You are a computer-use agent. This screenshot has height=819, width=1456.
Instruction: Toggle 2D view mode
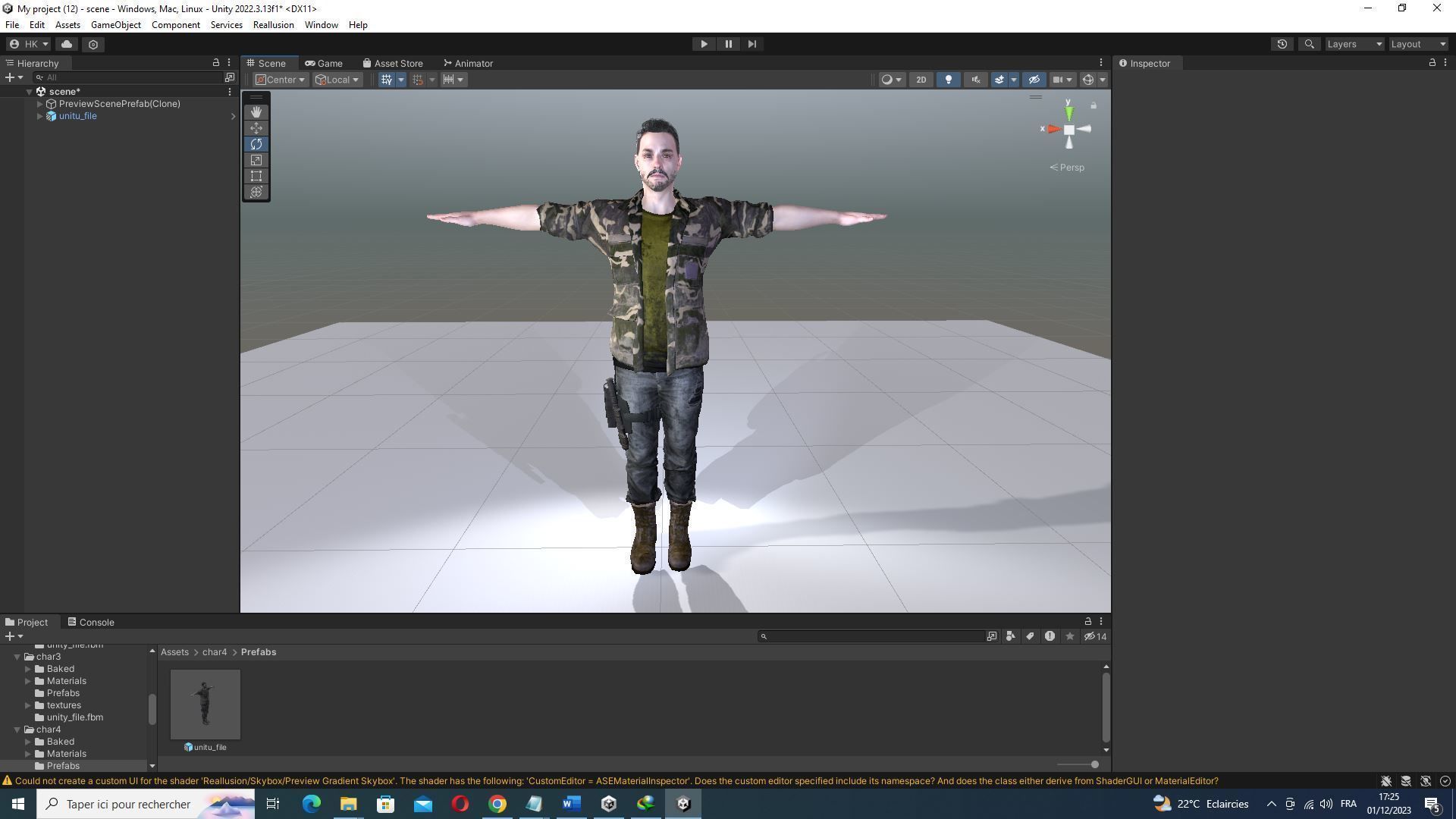[x=921, y=80]
